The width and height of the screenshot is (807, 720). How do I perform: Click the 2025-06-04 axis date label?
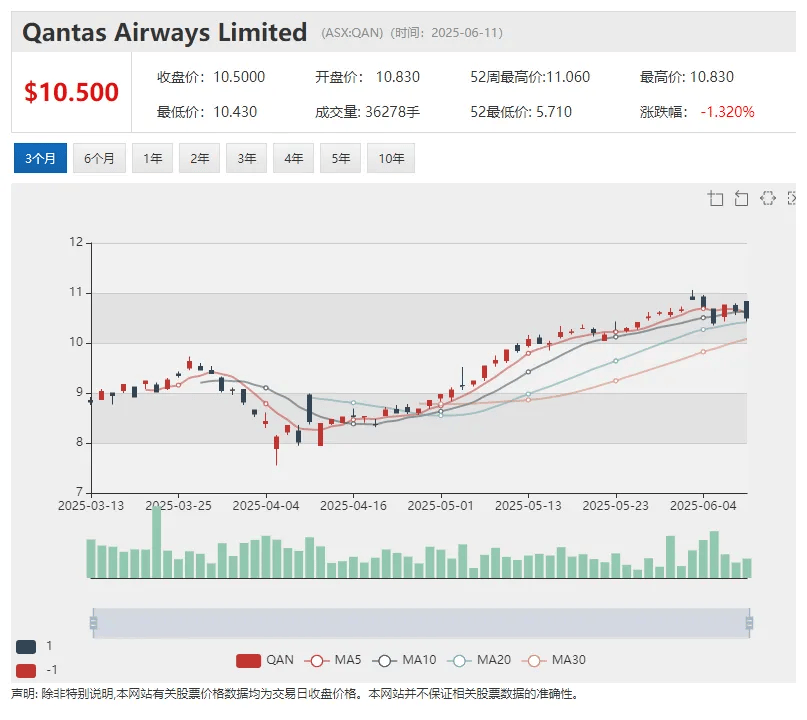click(x=703, y=506)
